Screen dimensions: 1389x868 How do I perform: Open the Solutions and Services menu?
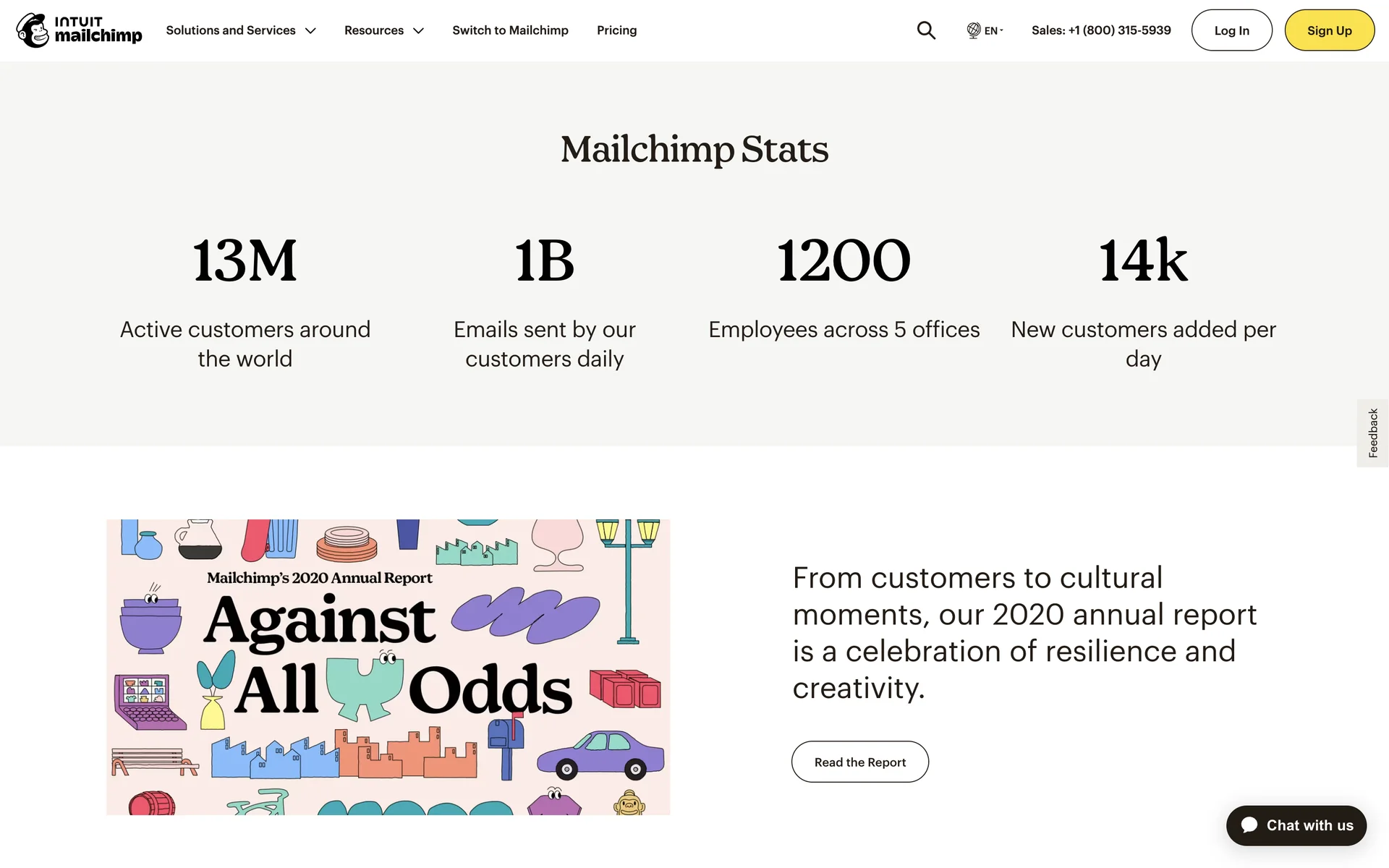pyautogui.click(x=231, y=30)
